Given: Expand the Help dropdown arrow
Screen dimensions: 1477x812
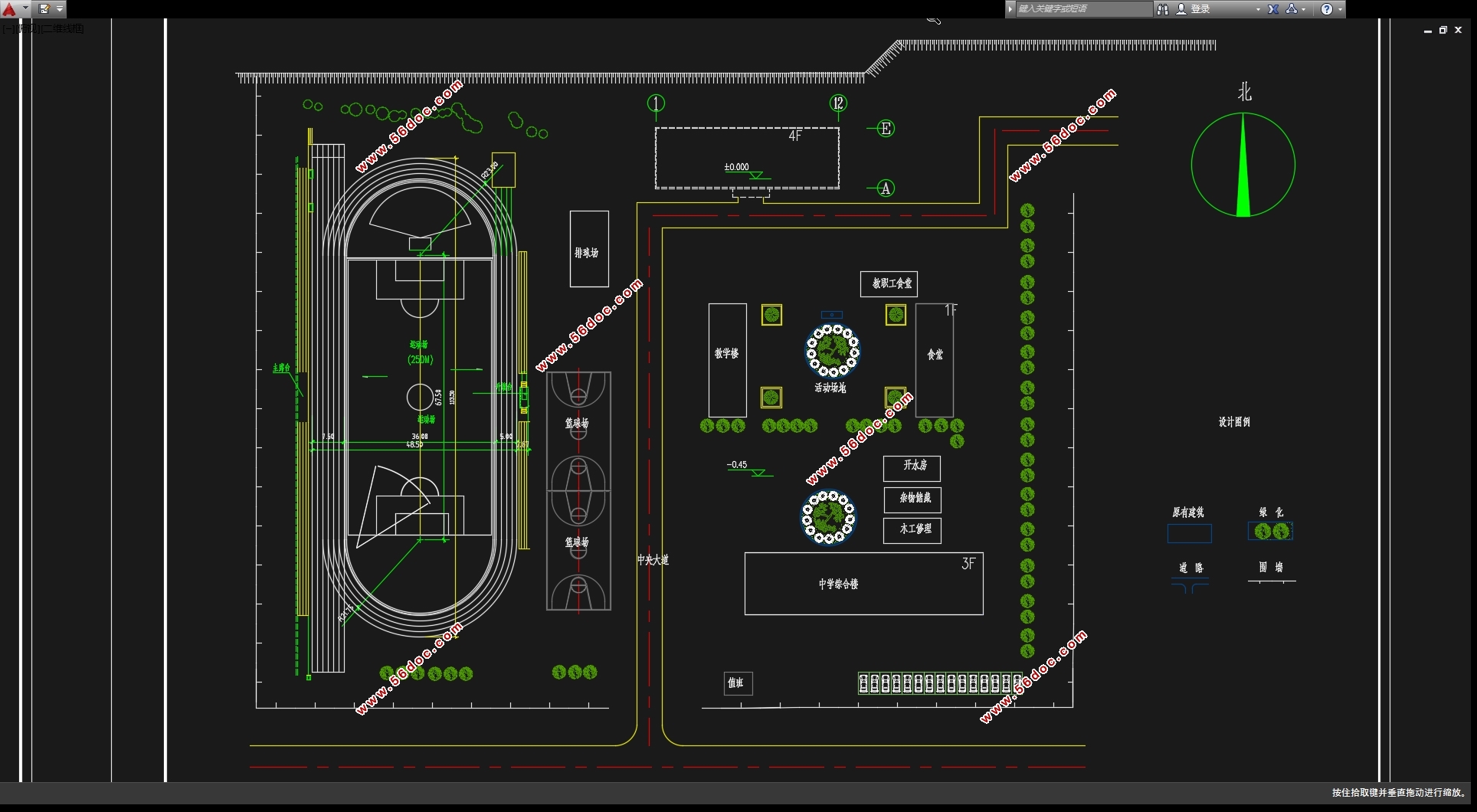Looking at the screenshot, I should pos(1340,10).
